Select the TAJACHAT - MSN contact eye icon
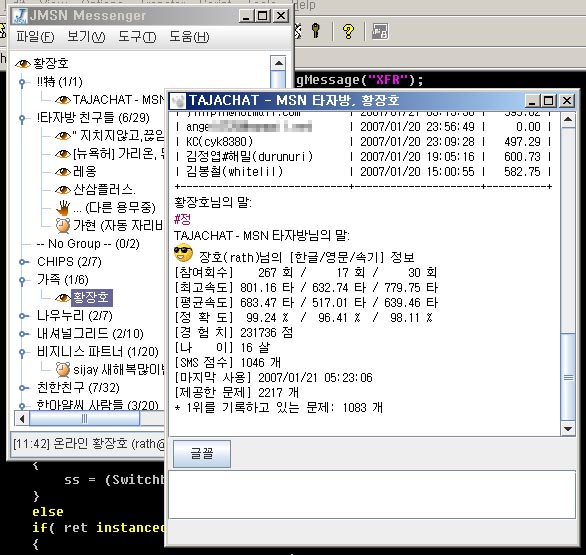Image resolution: width=586 pixels, height=555 pixels. click(63, 100)
